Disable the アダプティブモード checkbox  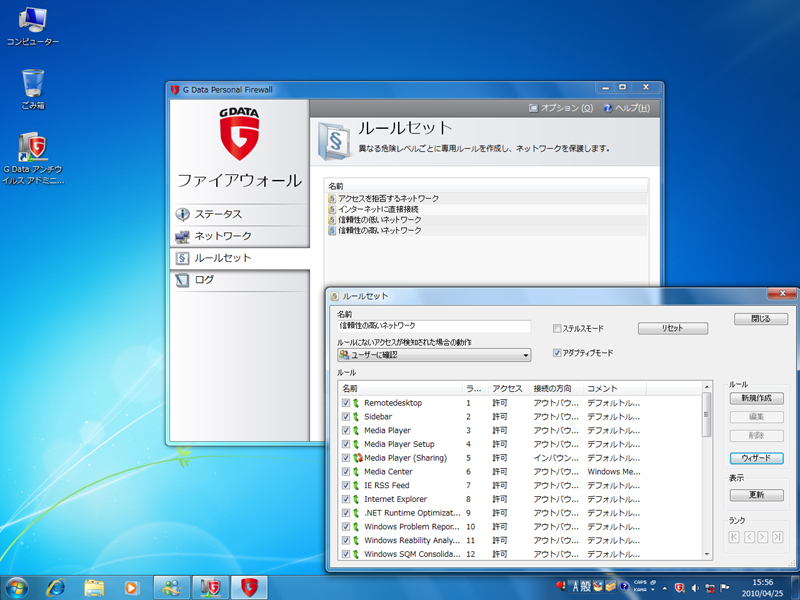coord(557,353)
